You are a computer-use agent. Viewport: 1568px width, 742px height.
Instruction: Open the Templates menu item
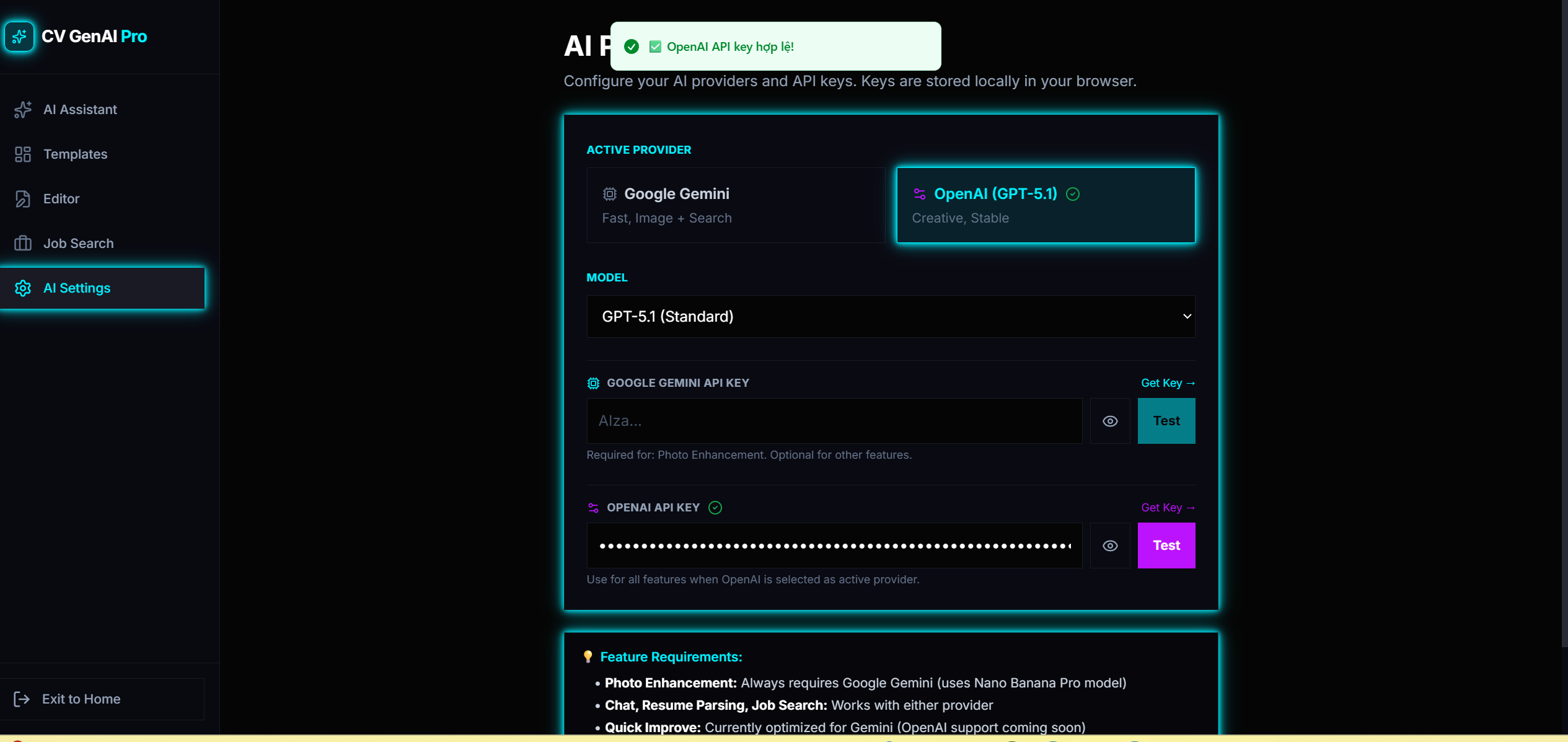75,154
